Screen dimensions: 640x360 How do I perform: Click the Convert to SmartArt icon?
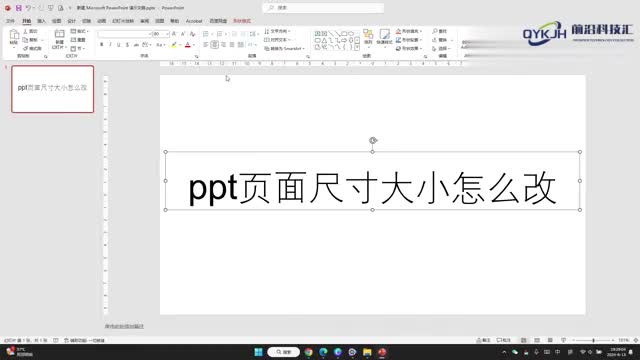267,49
